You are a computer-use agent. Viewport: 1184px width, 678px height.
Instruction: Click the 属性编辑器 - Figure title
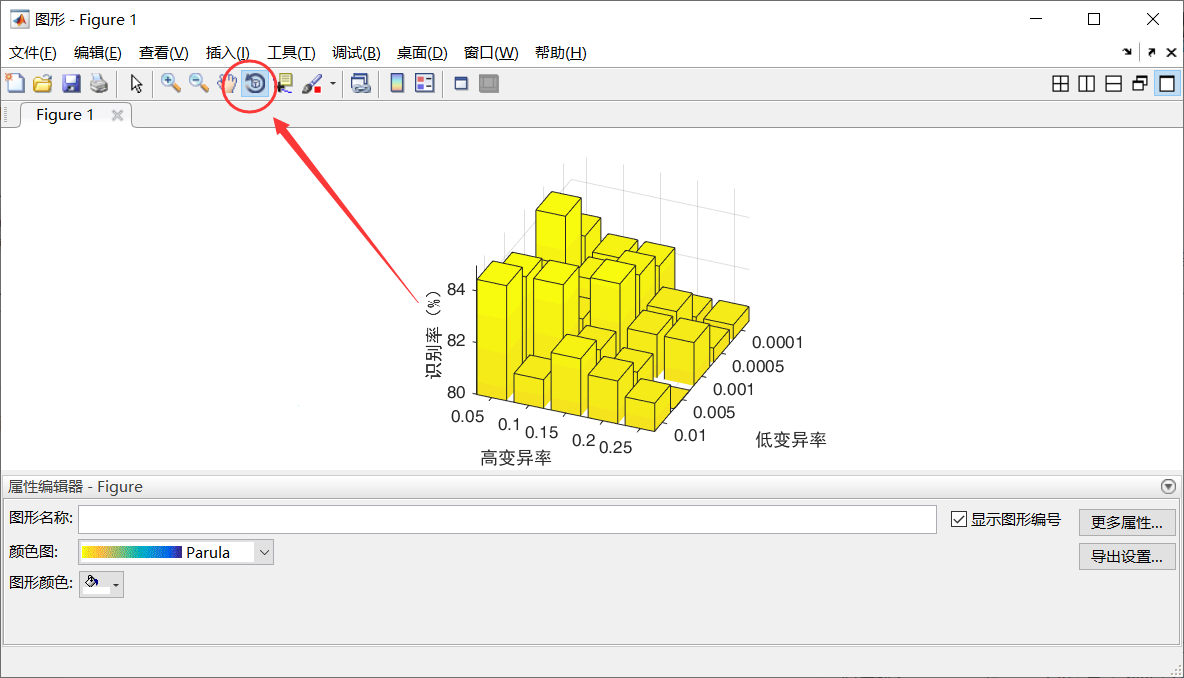click(x=75, y=487)
